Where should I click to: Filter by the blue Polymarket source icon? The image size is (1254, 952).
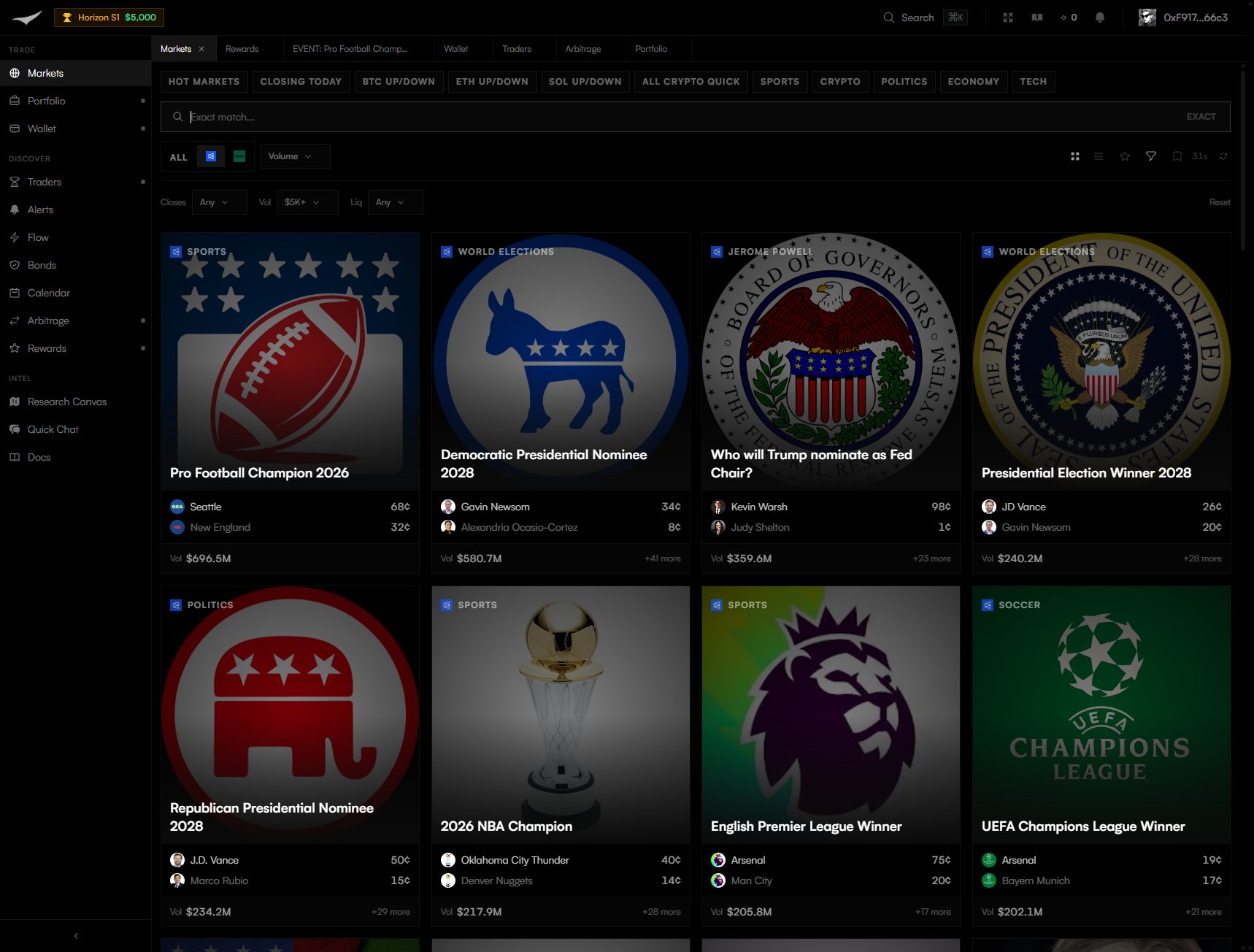tap(211, 156)
